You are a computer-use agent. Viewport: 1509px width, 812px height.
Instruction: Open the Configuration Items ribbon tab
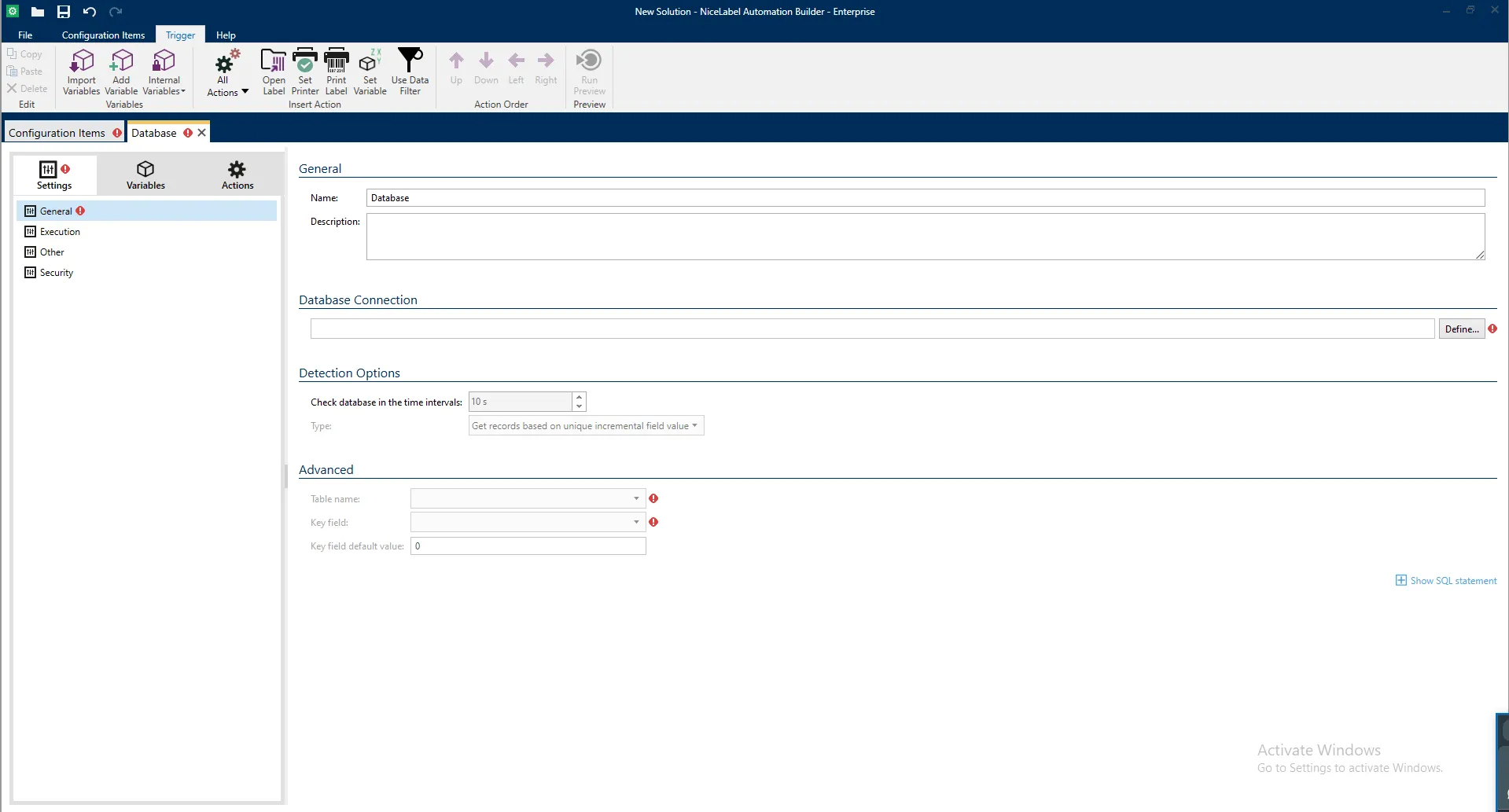(x=103, y=35)
